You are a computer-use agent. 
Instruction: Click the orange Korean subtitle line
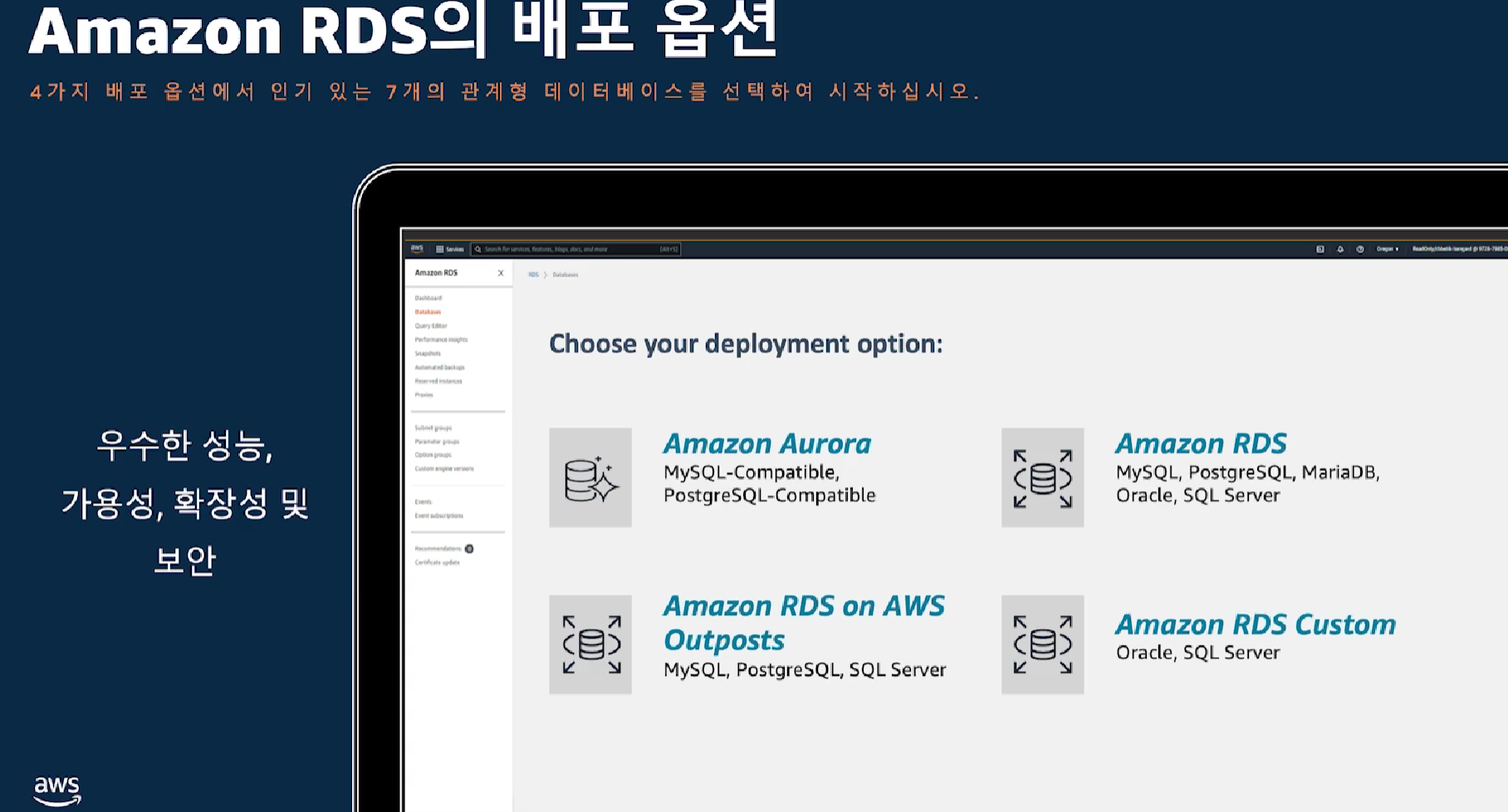[504, 91]
